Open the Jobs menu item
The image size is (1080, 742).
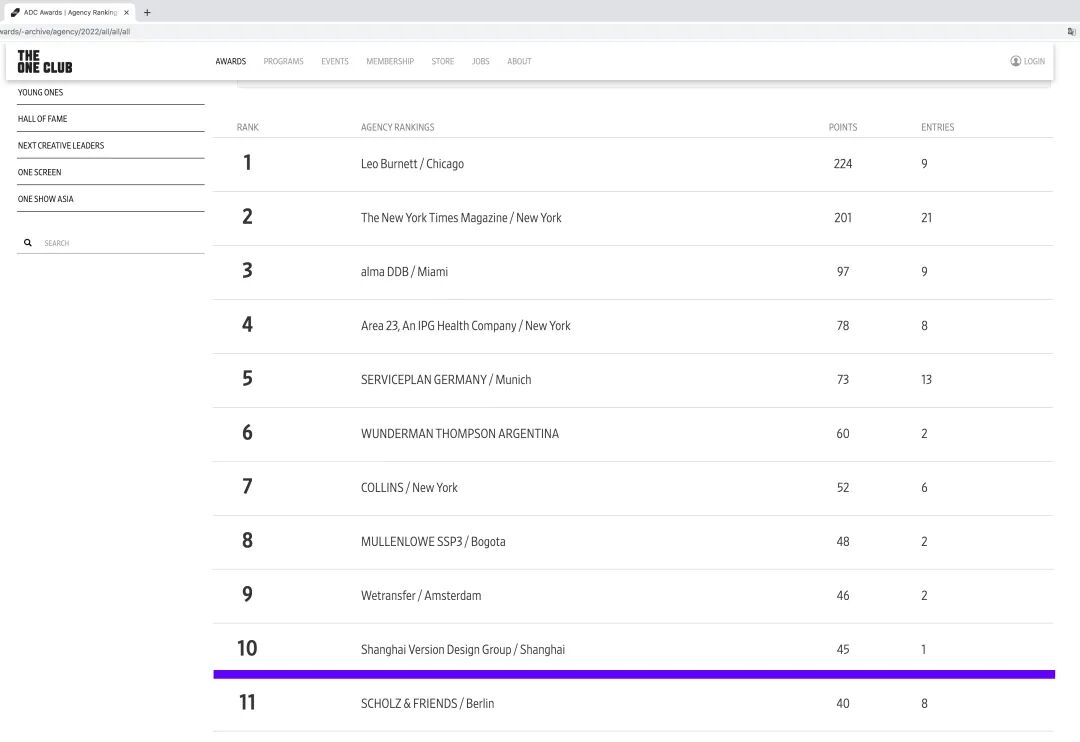pos(481,61)
